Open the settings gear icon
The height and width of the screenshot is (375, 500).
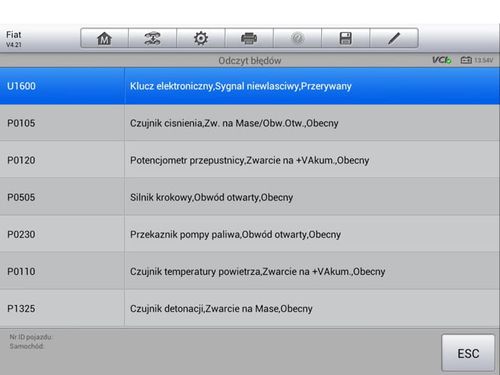pos(201,38)
